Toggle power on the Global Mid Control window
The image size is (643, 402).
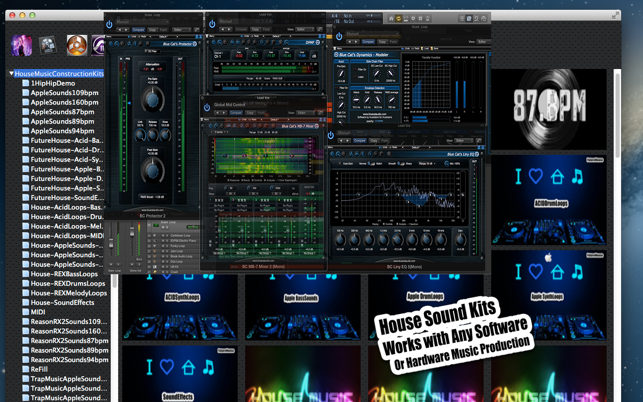pos(207,107)
